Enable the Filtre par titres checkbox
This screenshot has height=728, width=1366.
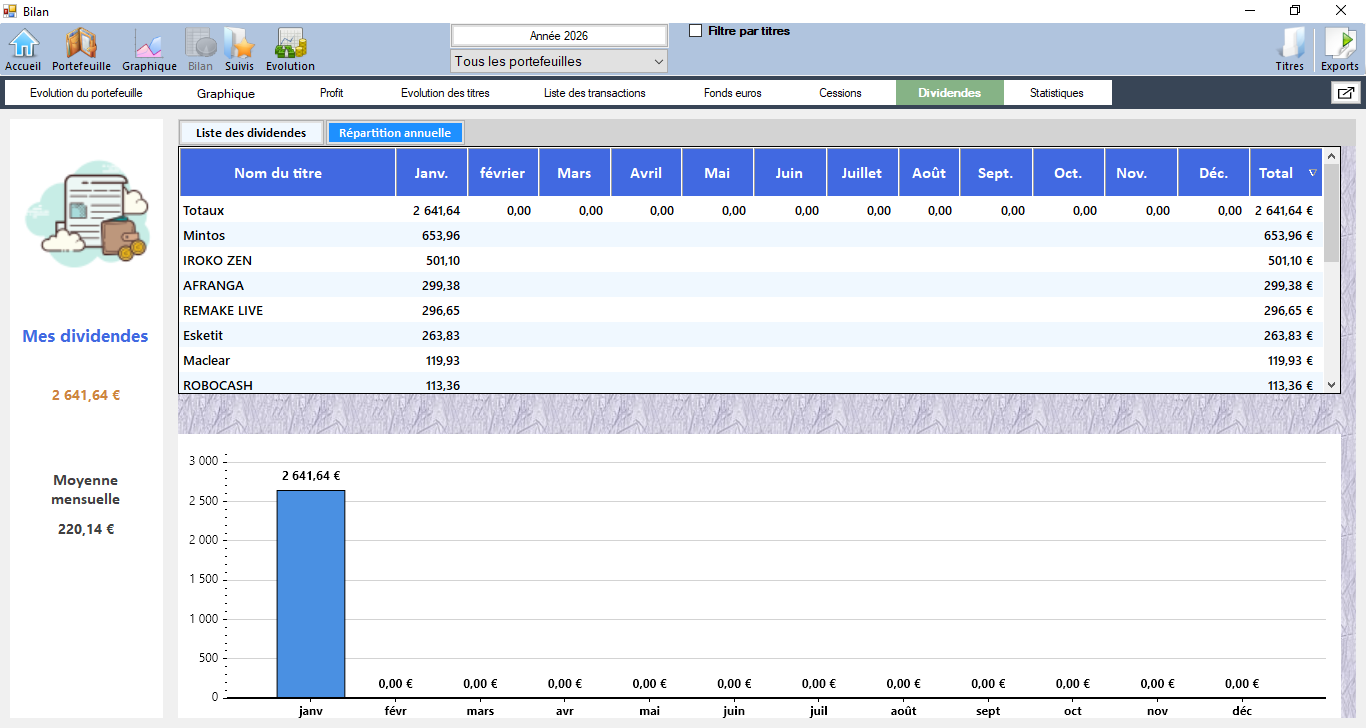point(696,31)
